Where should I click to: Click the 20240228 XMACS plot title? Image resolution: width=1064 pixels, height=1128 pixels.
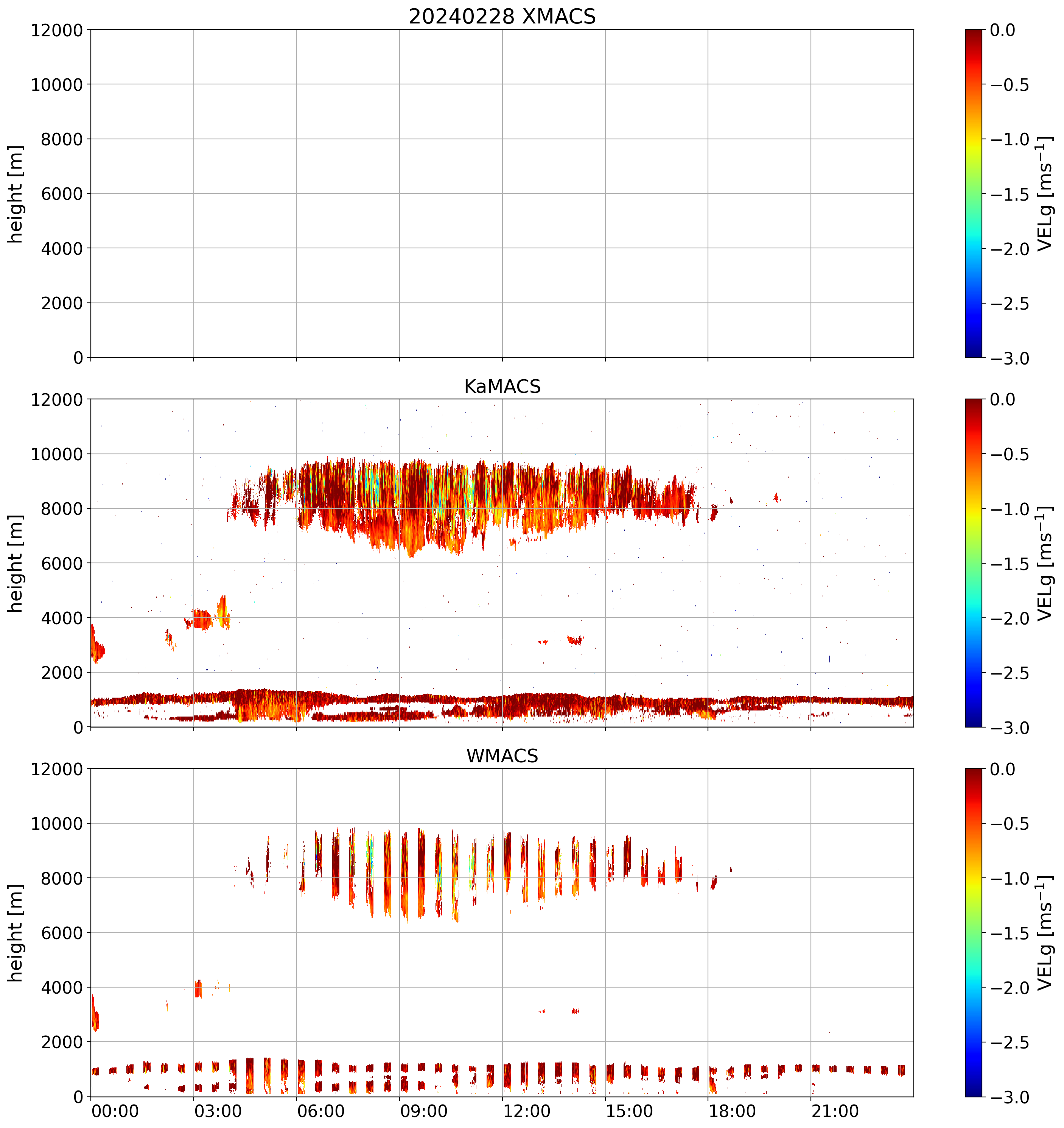click(x=502, y=16)
